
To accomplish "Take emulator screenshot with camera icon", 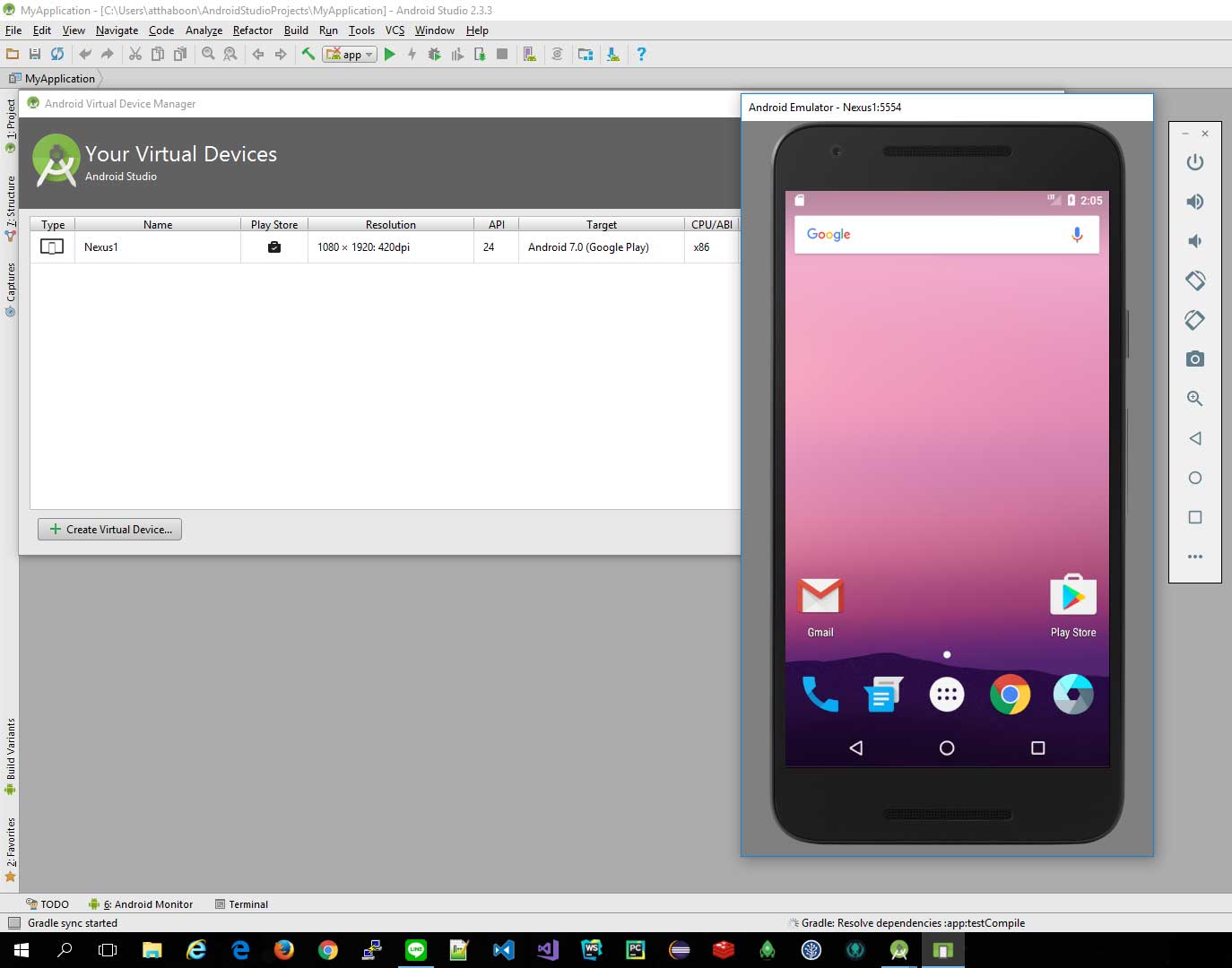I will tap(1194, 359).
